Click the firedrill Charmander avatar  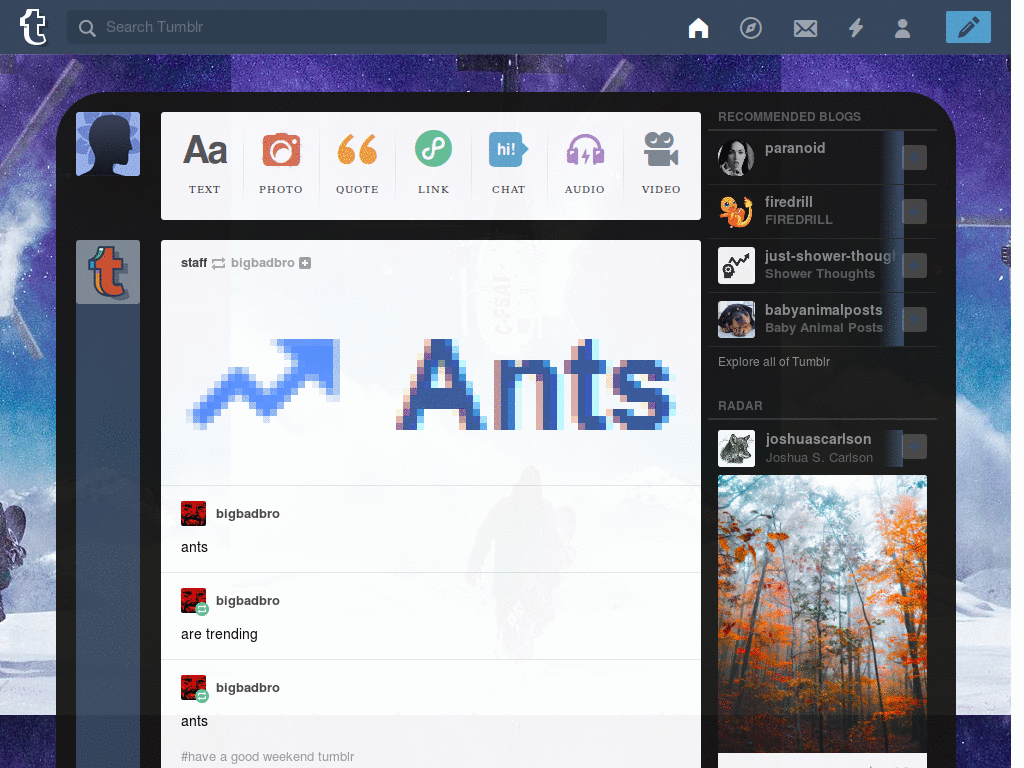point(736,212)
